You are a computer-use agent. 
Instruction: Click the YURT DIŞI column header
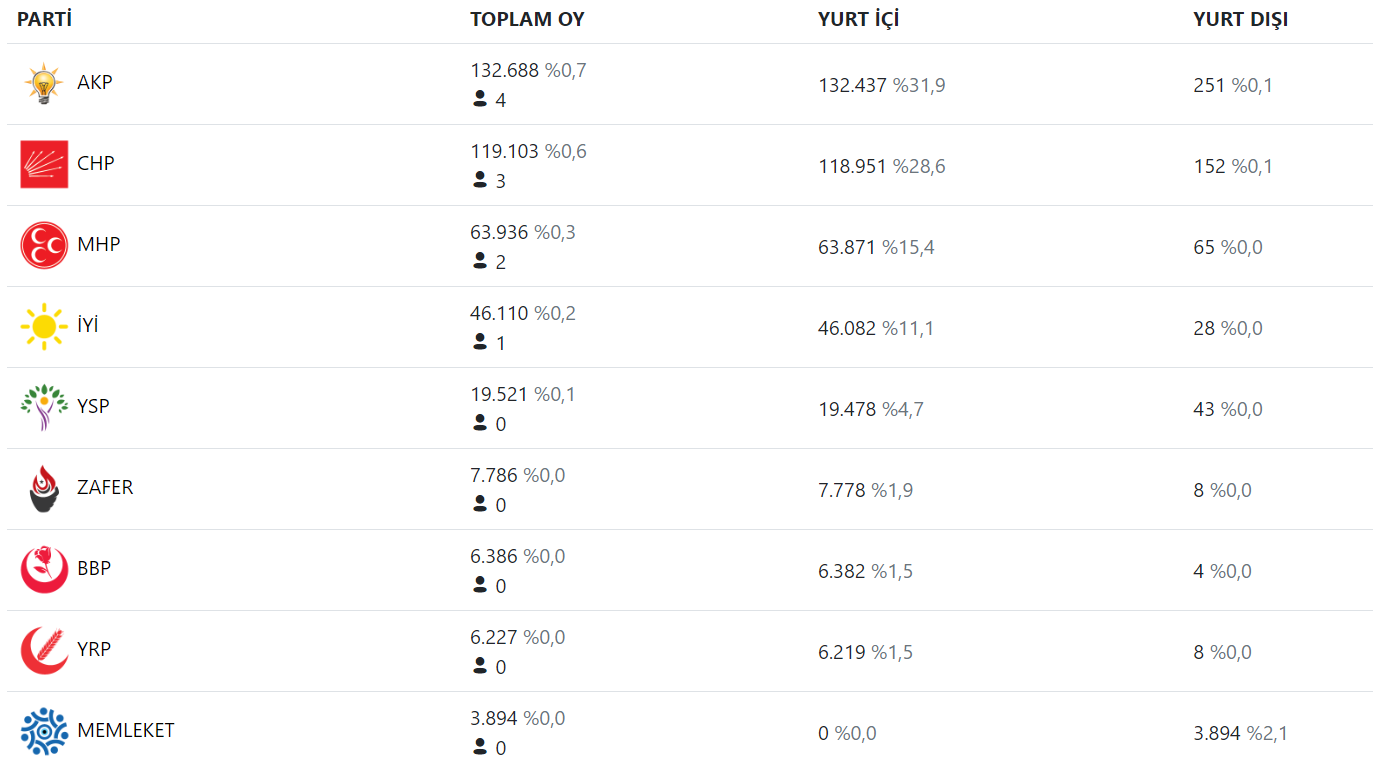tap(1240, 19)
